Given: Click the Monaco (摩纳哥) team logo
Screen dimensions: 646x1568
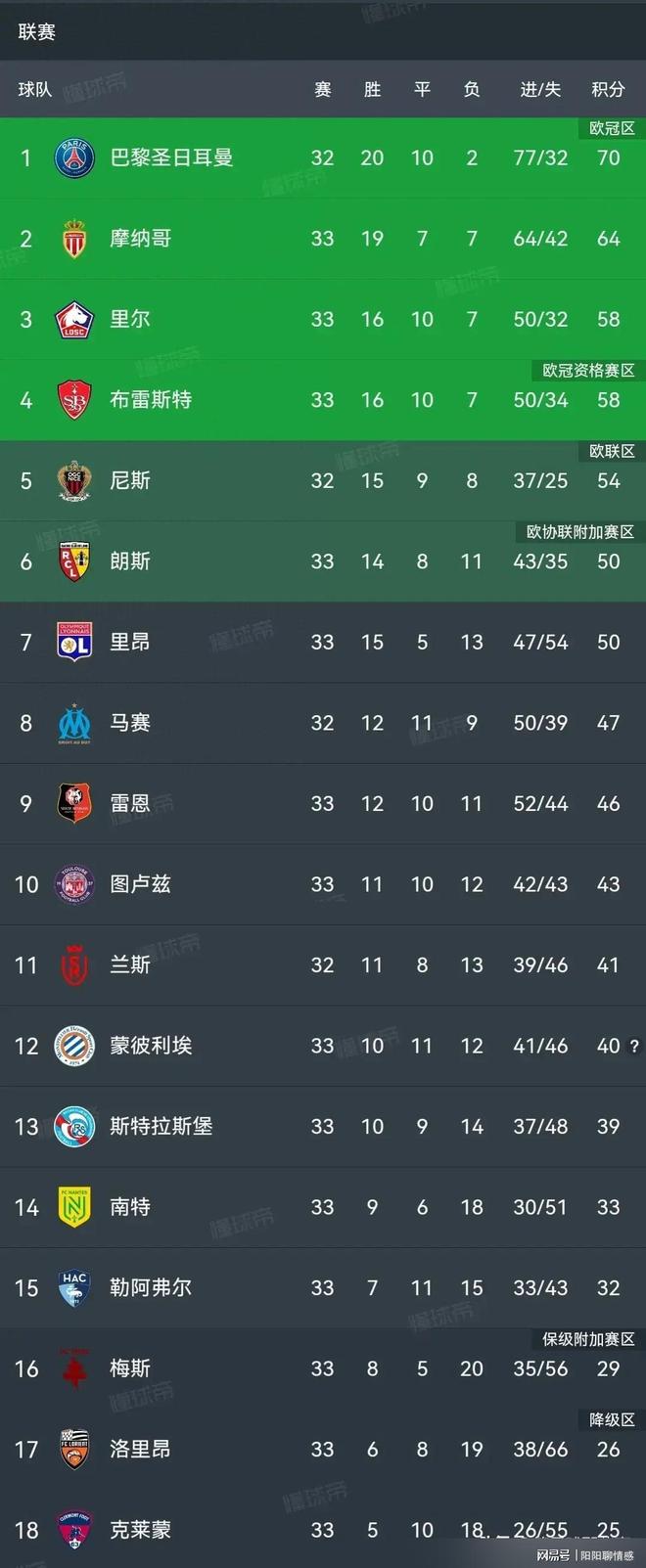Looking at the screenshot, I should click(73, 239).
